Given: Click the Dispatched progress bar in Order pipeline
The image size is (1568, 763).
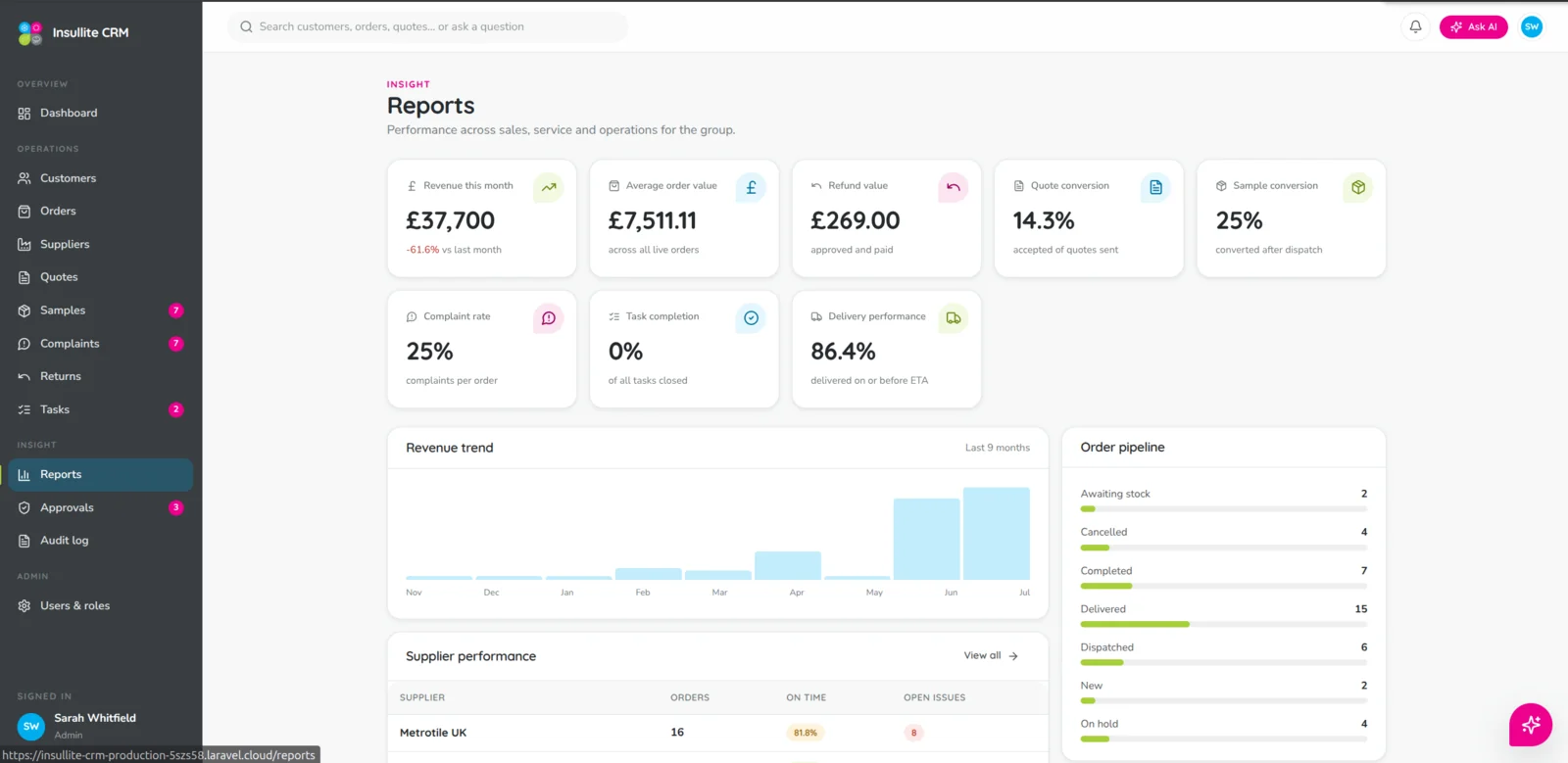Looking at the screenshot, I should [1223, 663].
